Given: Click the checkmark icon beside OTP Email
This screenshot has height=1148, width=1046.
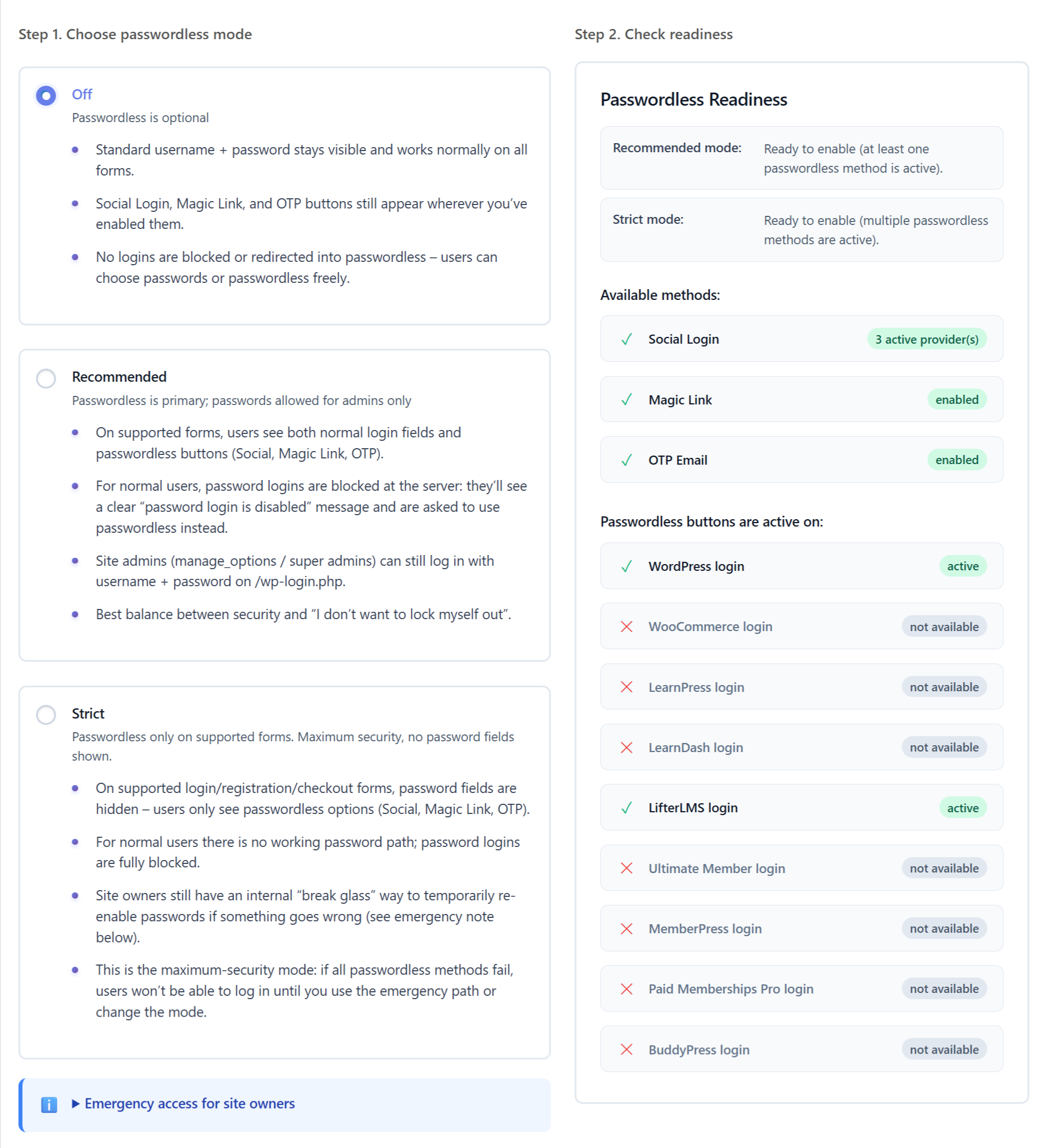Looking at the screenshot, I should click(x=627, y=460).
